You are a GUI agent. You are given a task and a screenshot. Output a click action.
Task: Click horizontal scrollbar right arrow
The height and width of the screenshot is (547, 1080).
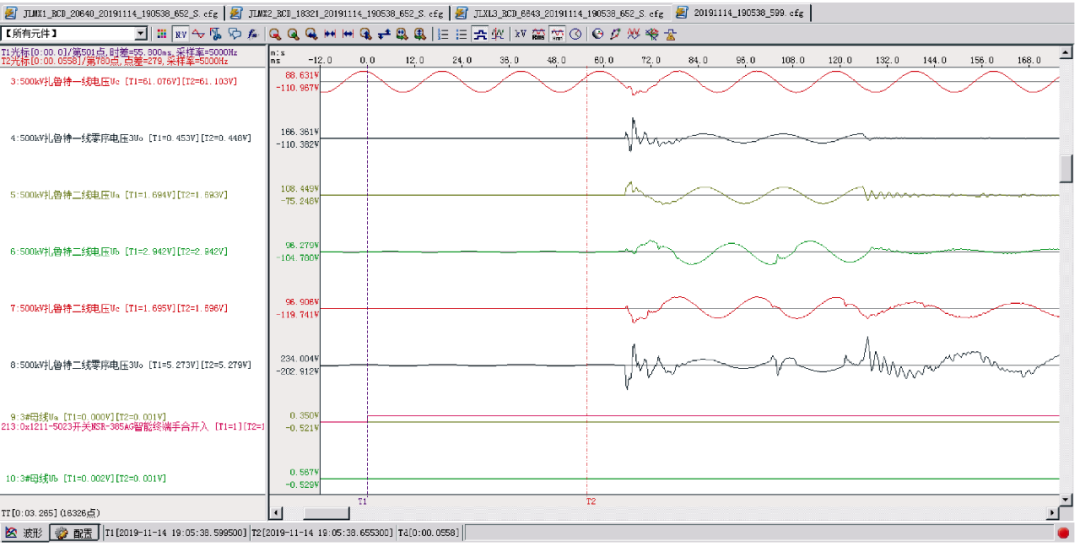click(1053, 513)
